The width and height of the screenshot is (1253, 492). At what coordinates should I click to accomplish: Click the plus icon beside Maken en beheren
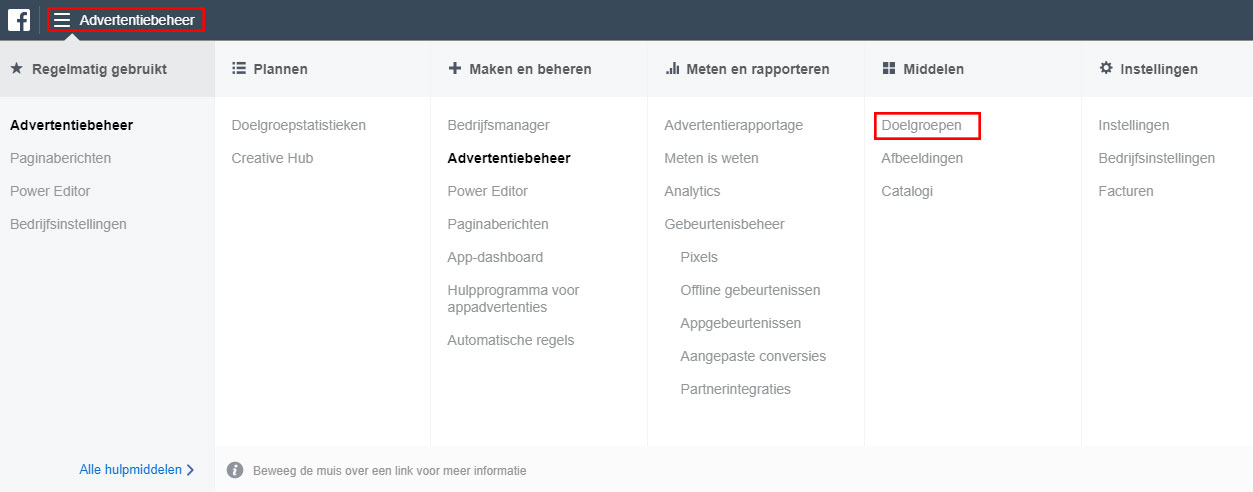coord(455,69)
